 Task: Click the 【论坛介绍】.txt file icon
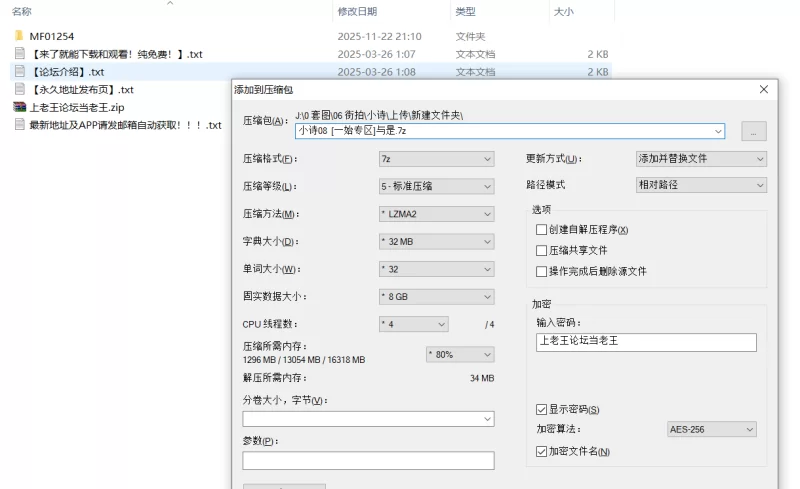point(19,72)
